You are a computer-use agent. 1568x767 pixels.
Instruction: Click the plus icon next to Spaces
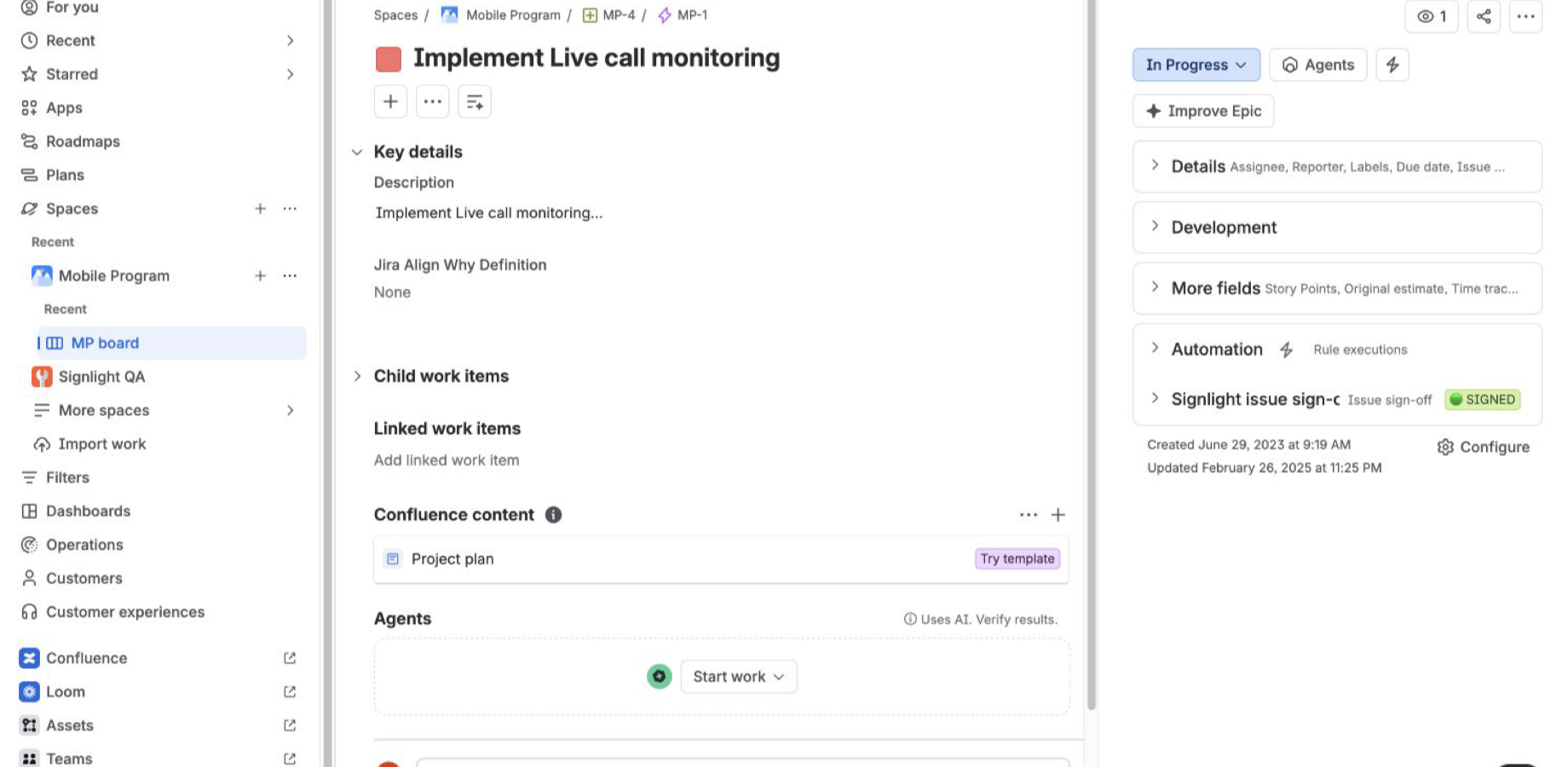(260, 209)
